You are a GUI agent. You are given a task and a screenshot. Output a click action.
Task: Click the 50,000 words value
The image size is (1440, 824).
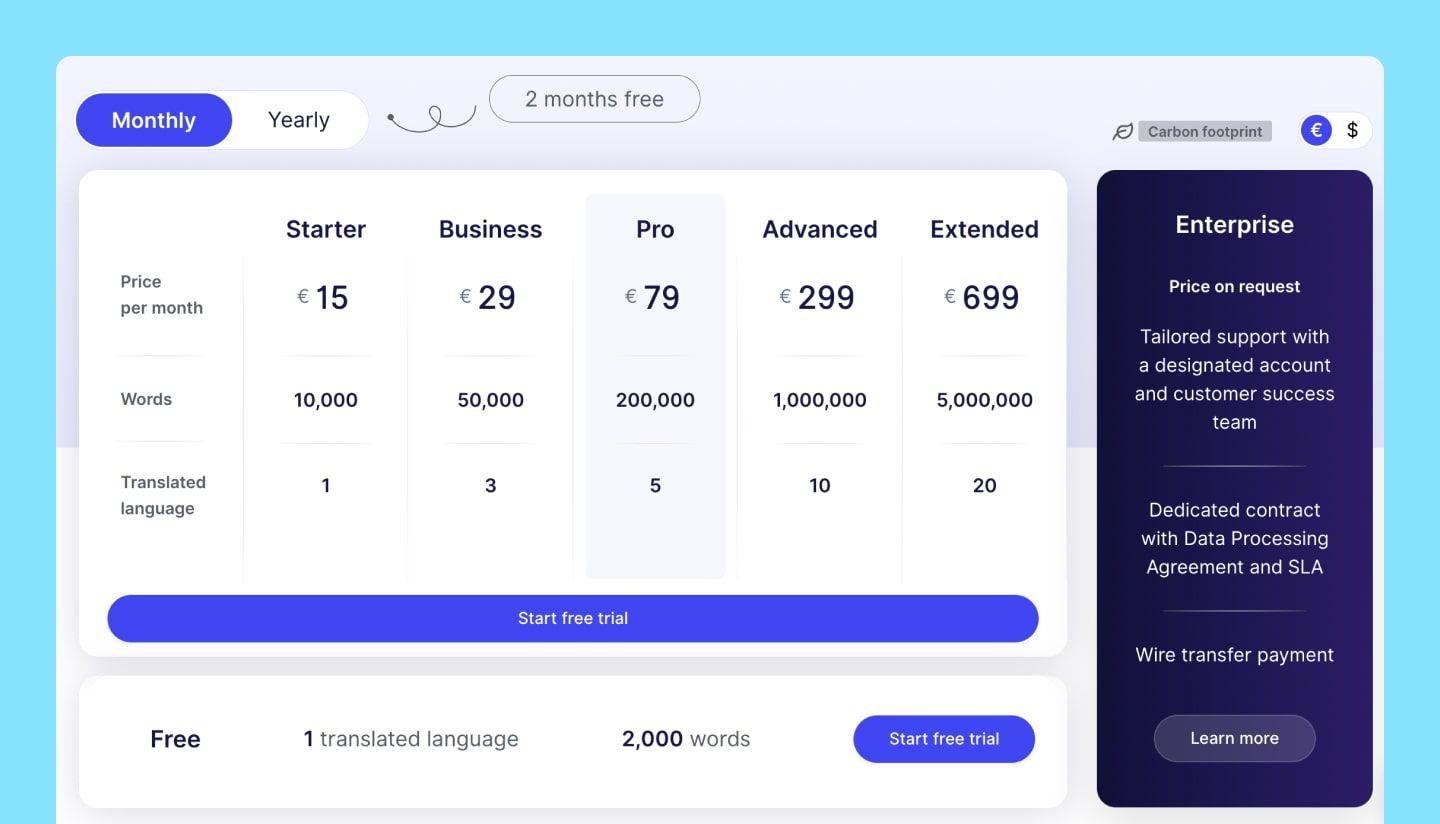[x=490, y=400]
